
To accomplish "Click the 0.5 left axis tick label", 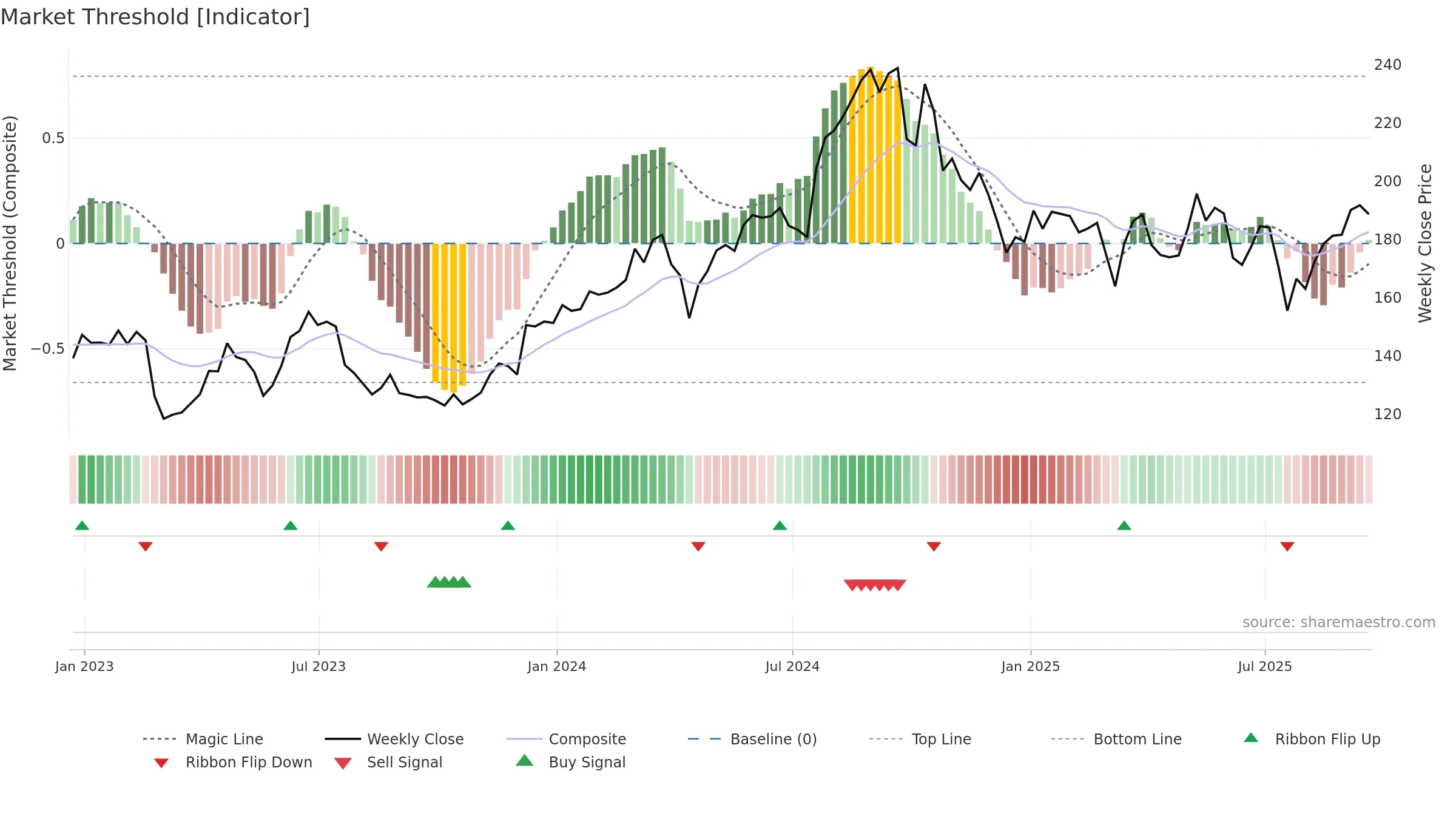I will 53,138.
